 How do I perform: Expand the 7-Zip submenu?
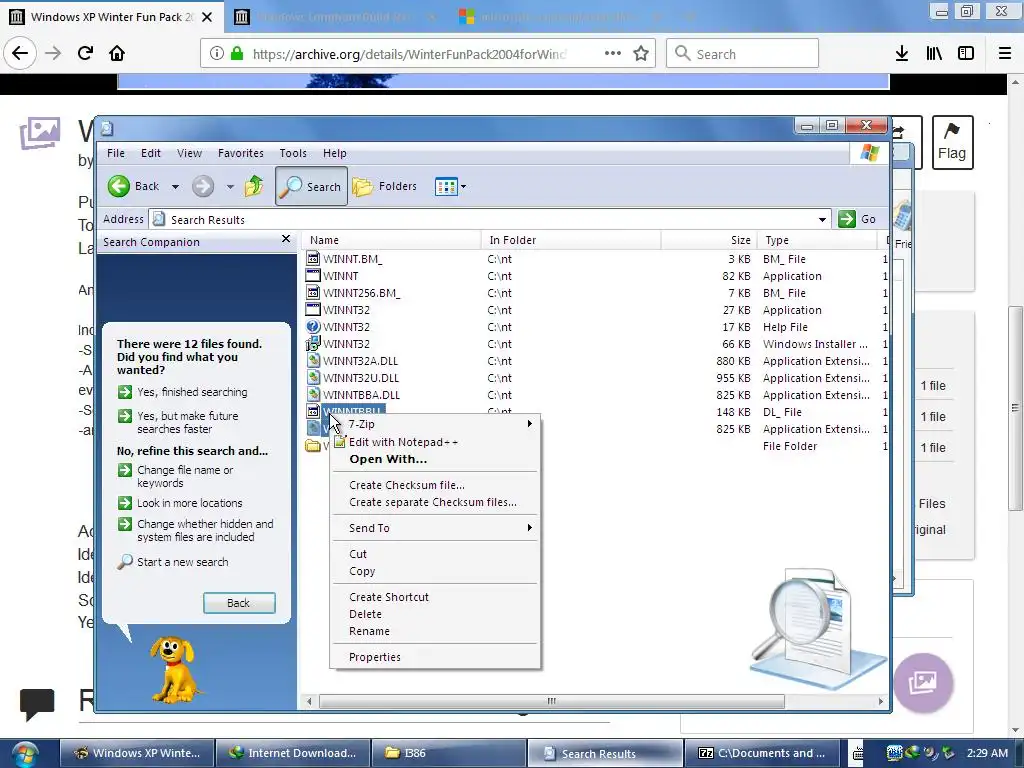click(434, 424)
